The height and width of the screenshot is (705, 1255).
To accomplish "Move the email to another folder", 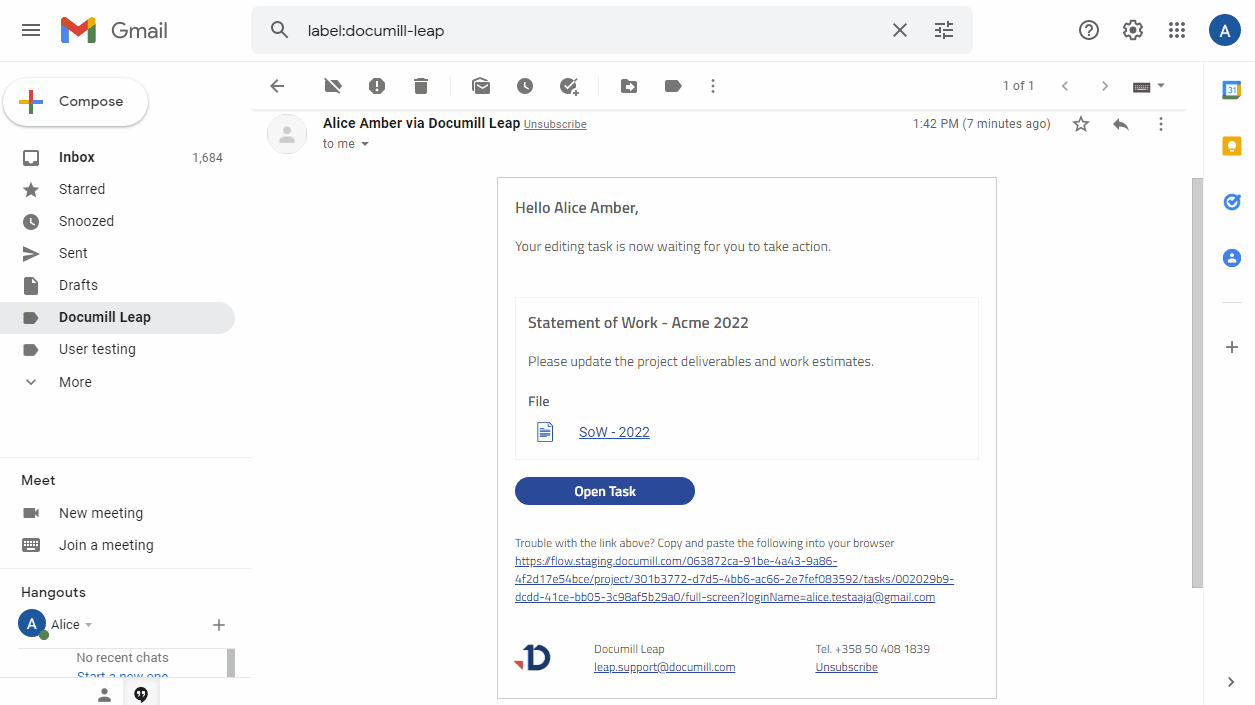I will (628, 86).
